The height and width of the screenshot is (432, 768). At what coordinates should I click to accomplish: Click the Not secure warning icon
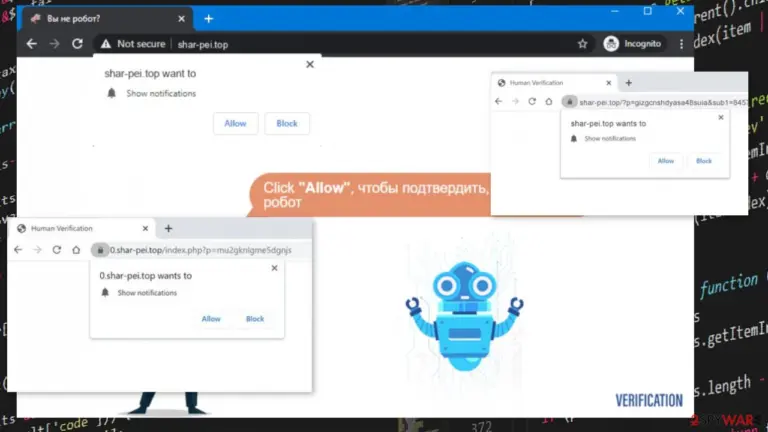(x=106, y=44)
